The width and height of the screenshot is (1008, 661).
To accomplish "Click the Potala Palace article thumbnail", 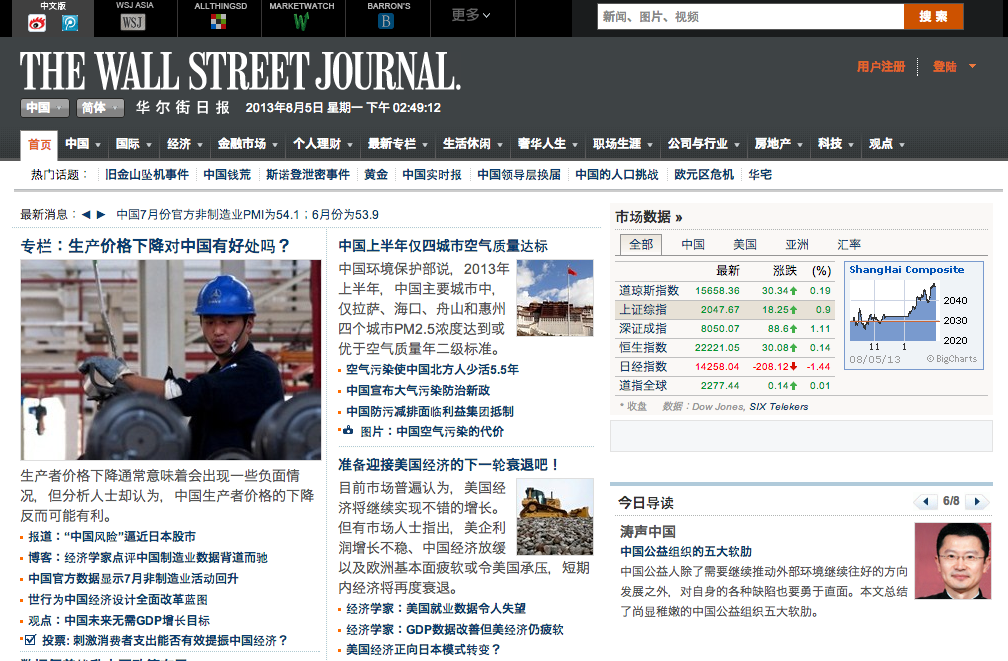I will point(555,298).
